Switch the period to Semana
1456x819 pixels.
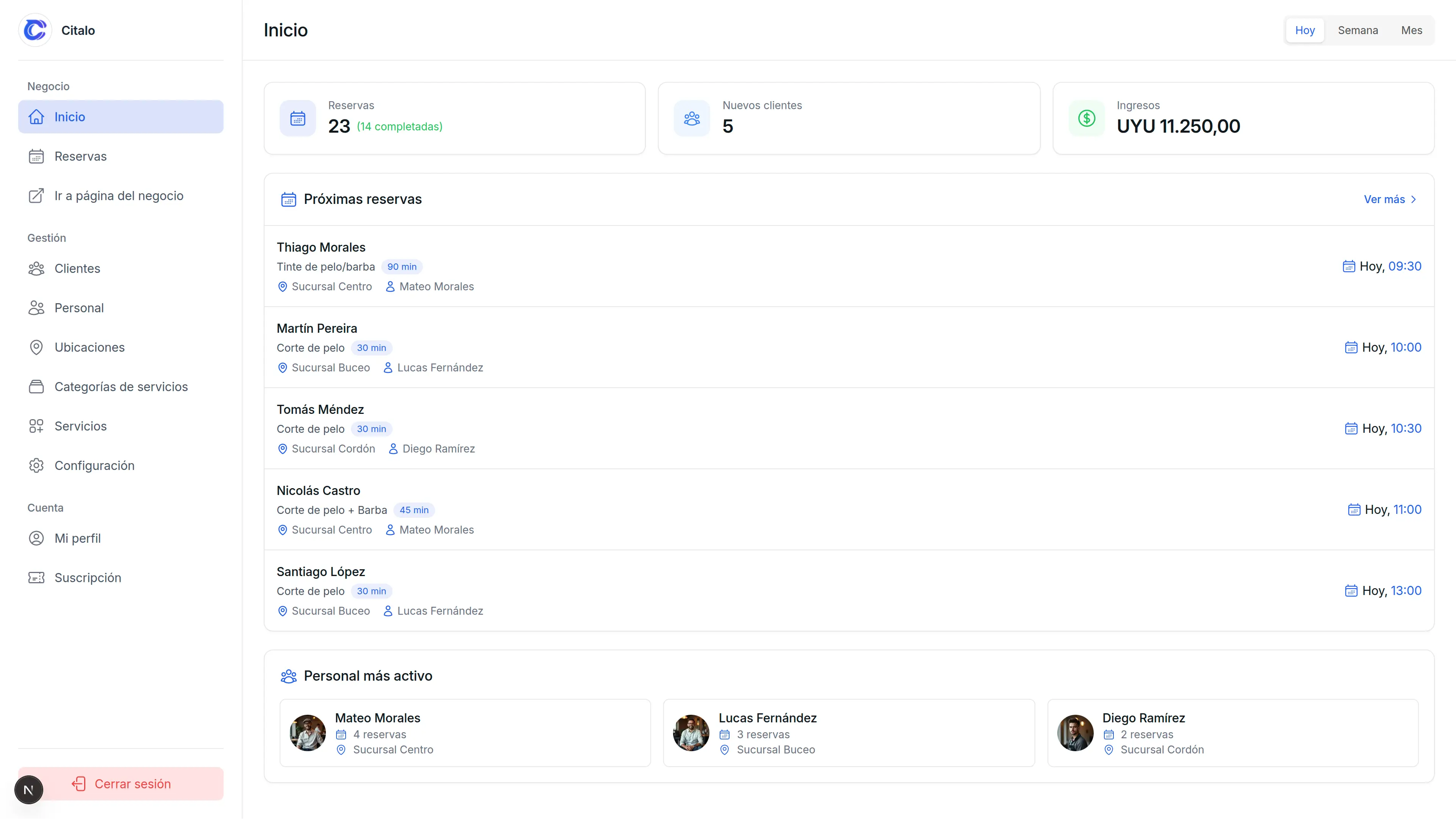point(1357,31)
